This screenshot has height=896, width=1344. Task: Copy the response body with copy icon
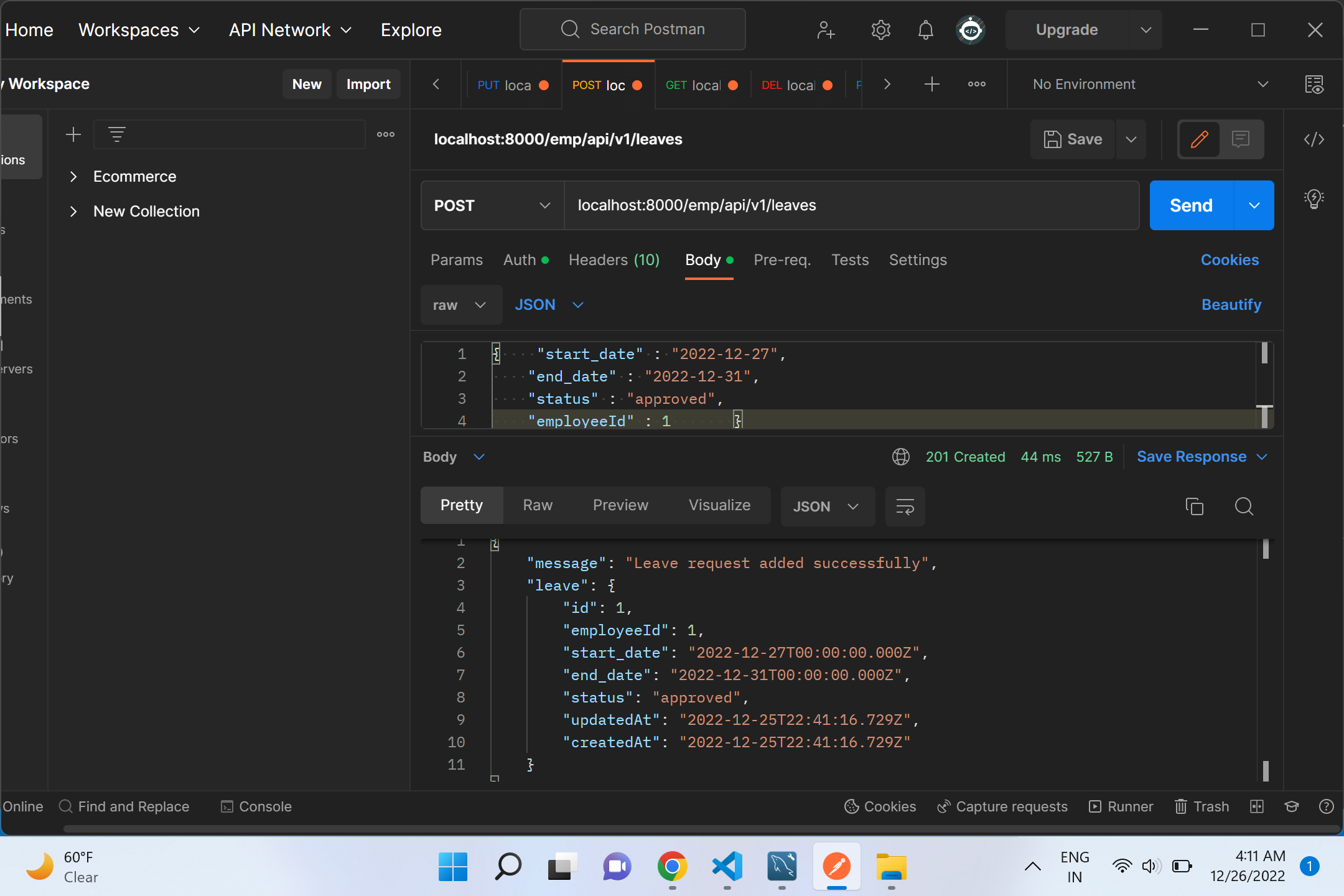(x=1195, y=506)
